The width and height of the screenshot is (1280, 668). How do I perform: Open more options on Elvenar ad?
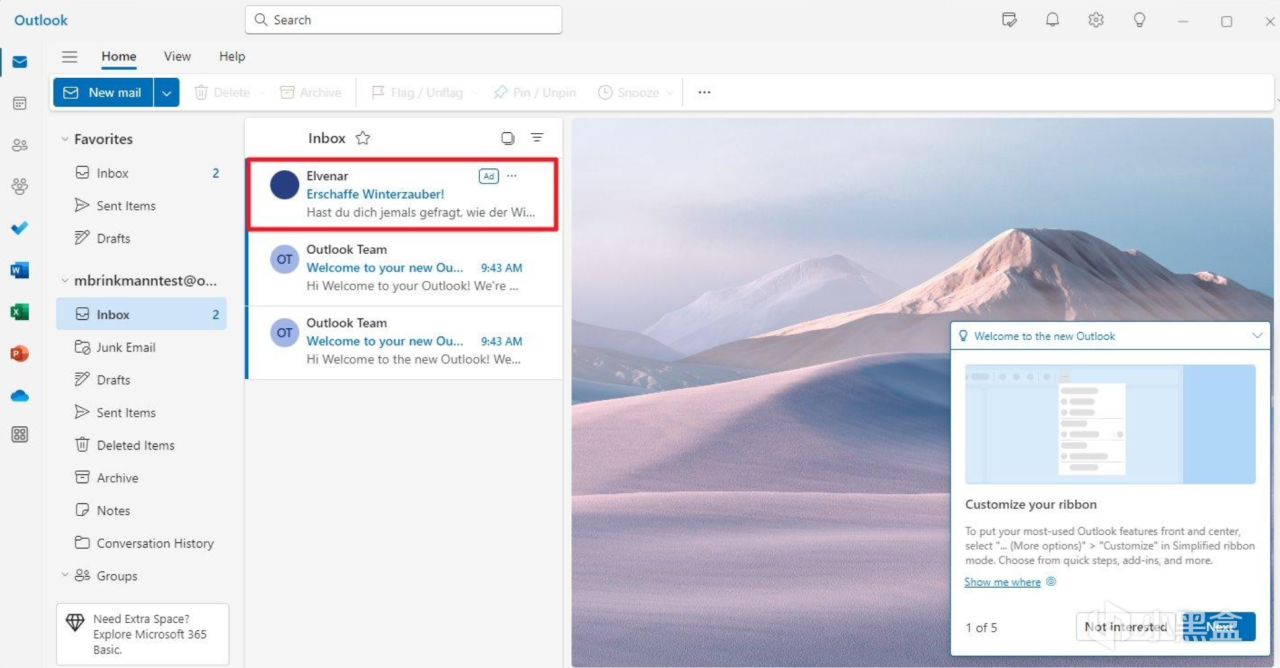[x=512, y=176]
